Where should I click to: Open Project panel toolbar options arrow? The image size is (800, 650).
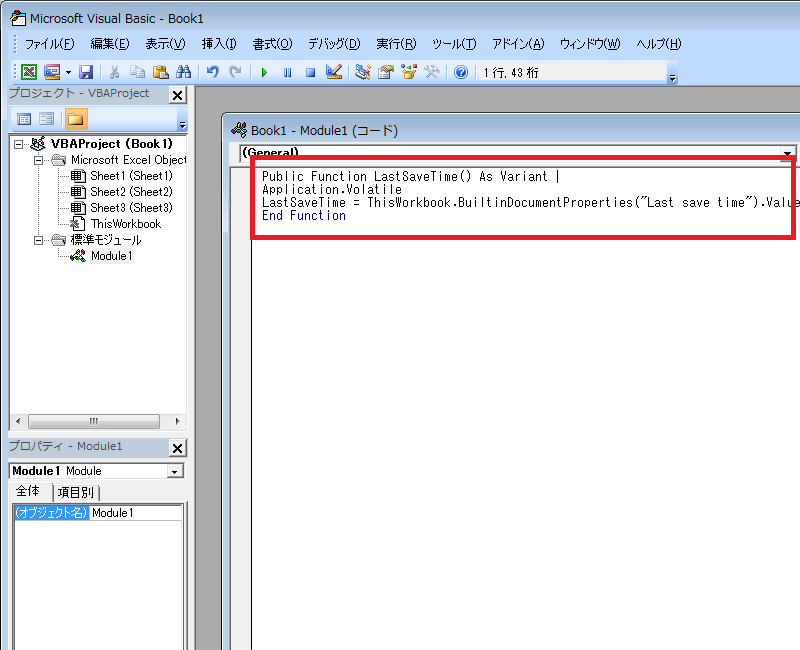click(x=183, y=124)
